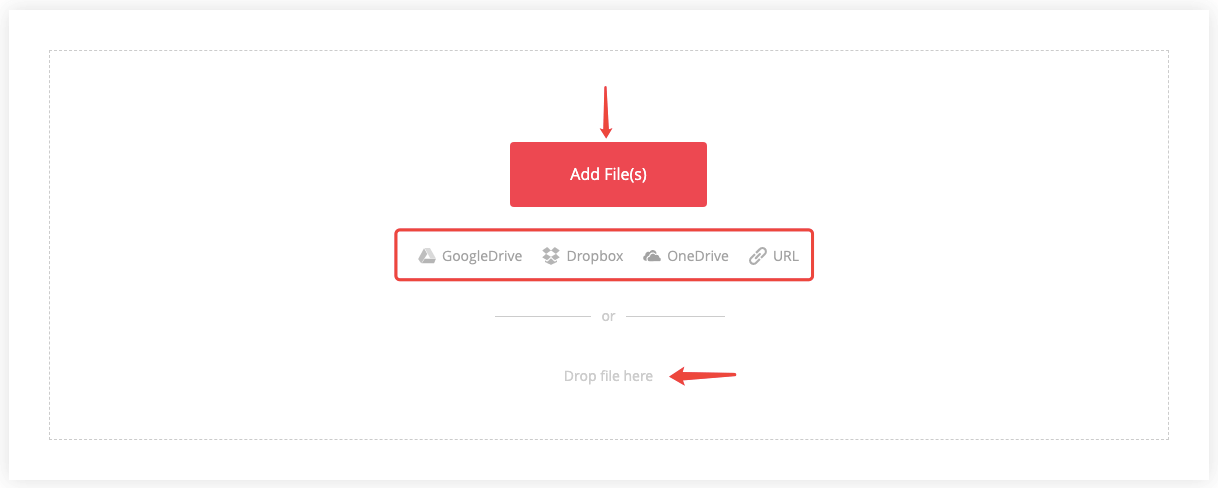Click the divider line right of "or"
1218x488 pixels.
tap(675, 316)
